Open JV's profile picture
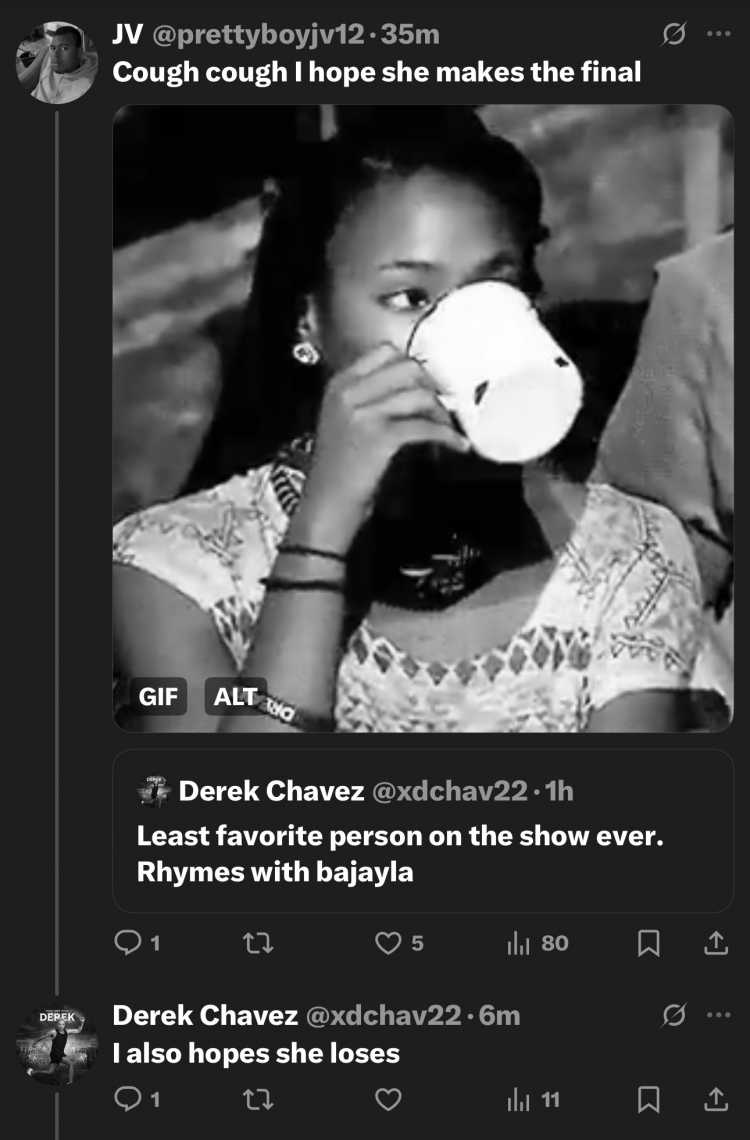Viewport: 750px width, 1140px height. tap(57, 63)
